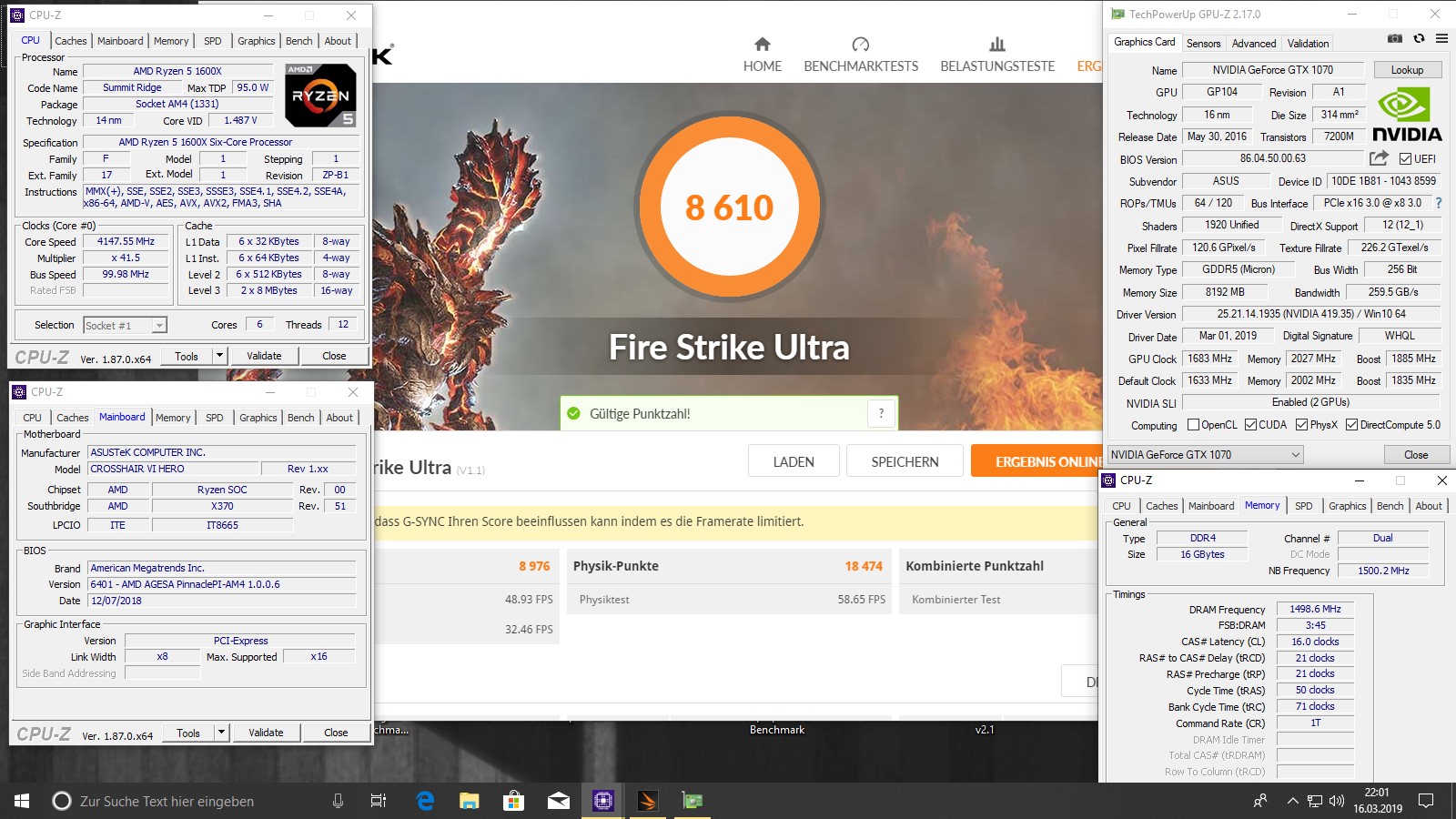Click the NVIDIA logo in GPU-Z
Viewport: 1456px width, 819px height.
[x=1407, y=115]
